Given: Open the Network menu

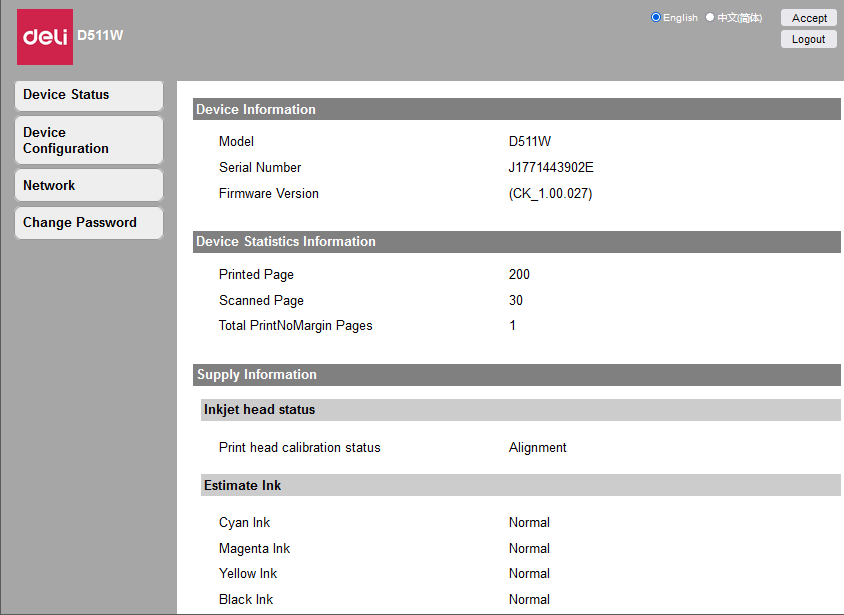Looking at the screenshot, I should pyautogui.click(x=89, y=185).
